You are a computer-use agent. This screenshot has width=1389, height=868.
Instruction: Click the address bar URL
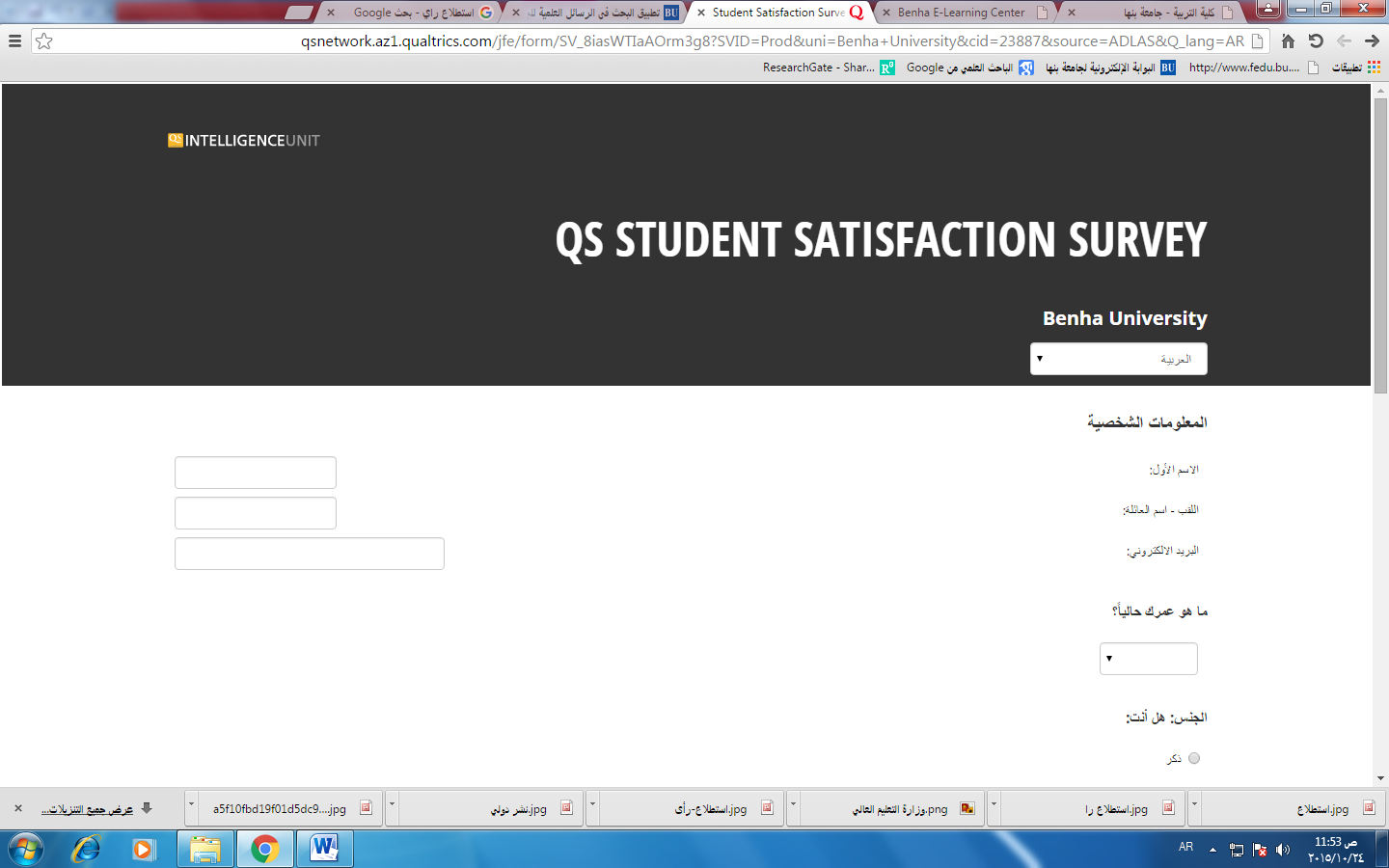[x=773, y=41]
